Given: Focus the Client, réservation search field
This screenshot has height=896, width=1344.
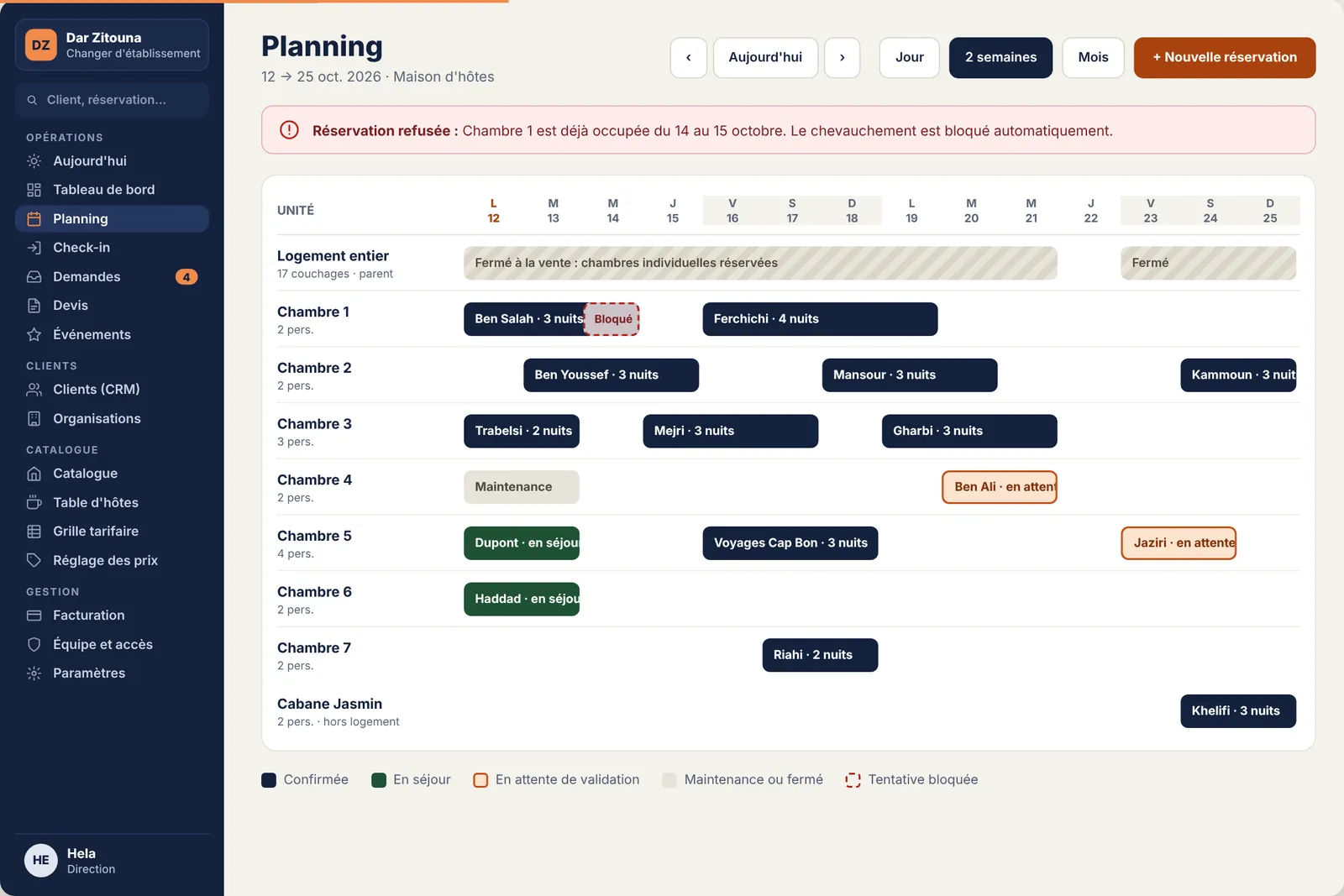Looking at the screenshot, I should [112, 100].
